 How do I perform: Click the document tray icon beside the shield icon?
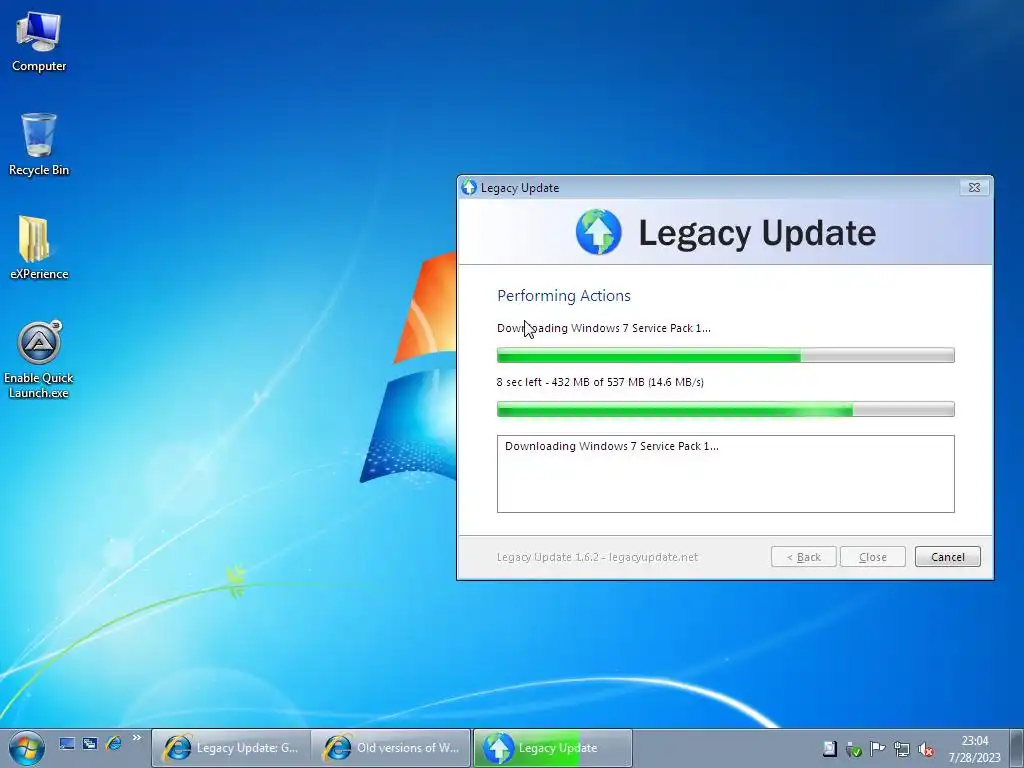(x=829, y=748)
